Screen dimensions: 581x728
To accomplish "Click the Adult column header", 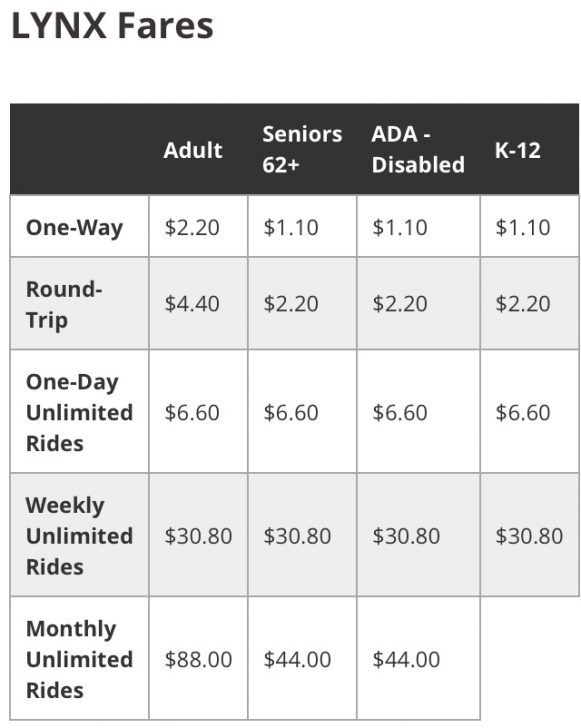I will pos(193,150).
